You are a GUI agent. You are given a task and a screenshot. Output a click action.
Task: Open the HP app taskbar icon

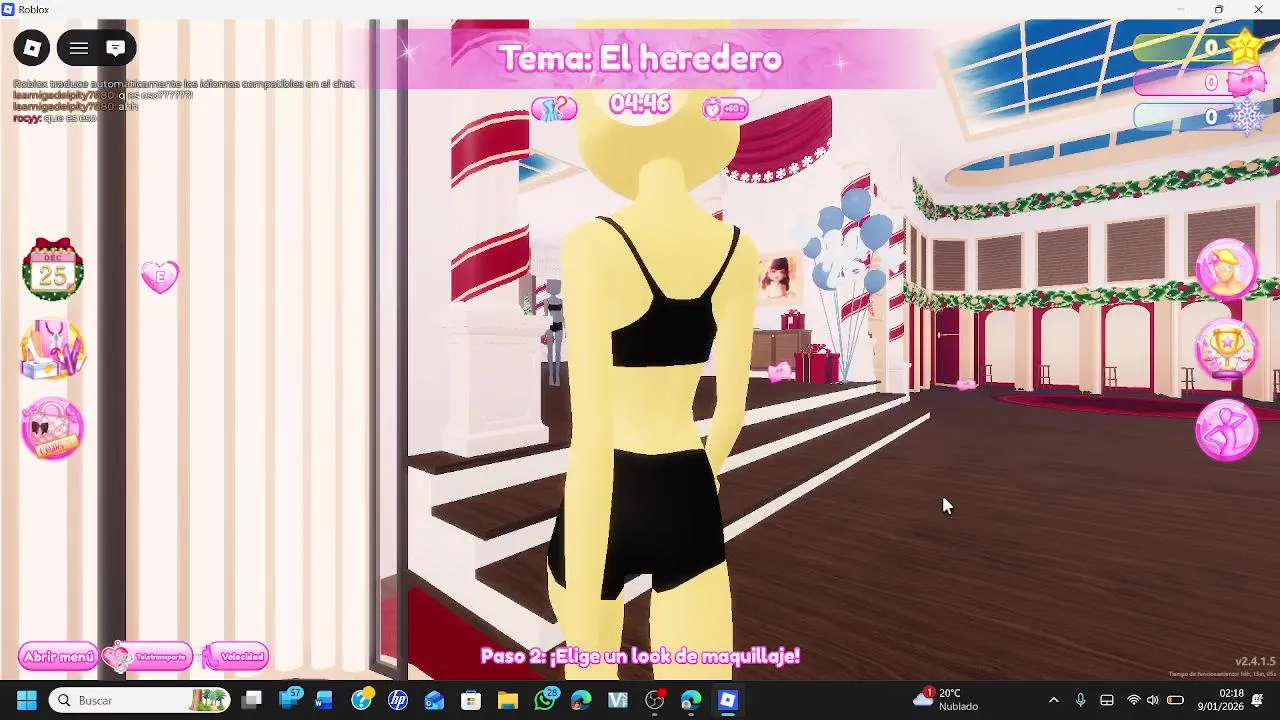coord(398,700)
